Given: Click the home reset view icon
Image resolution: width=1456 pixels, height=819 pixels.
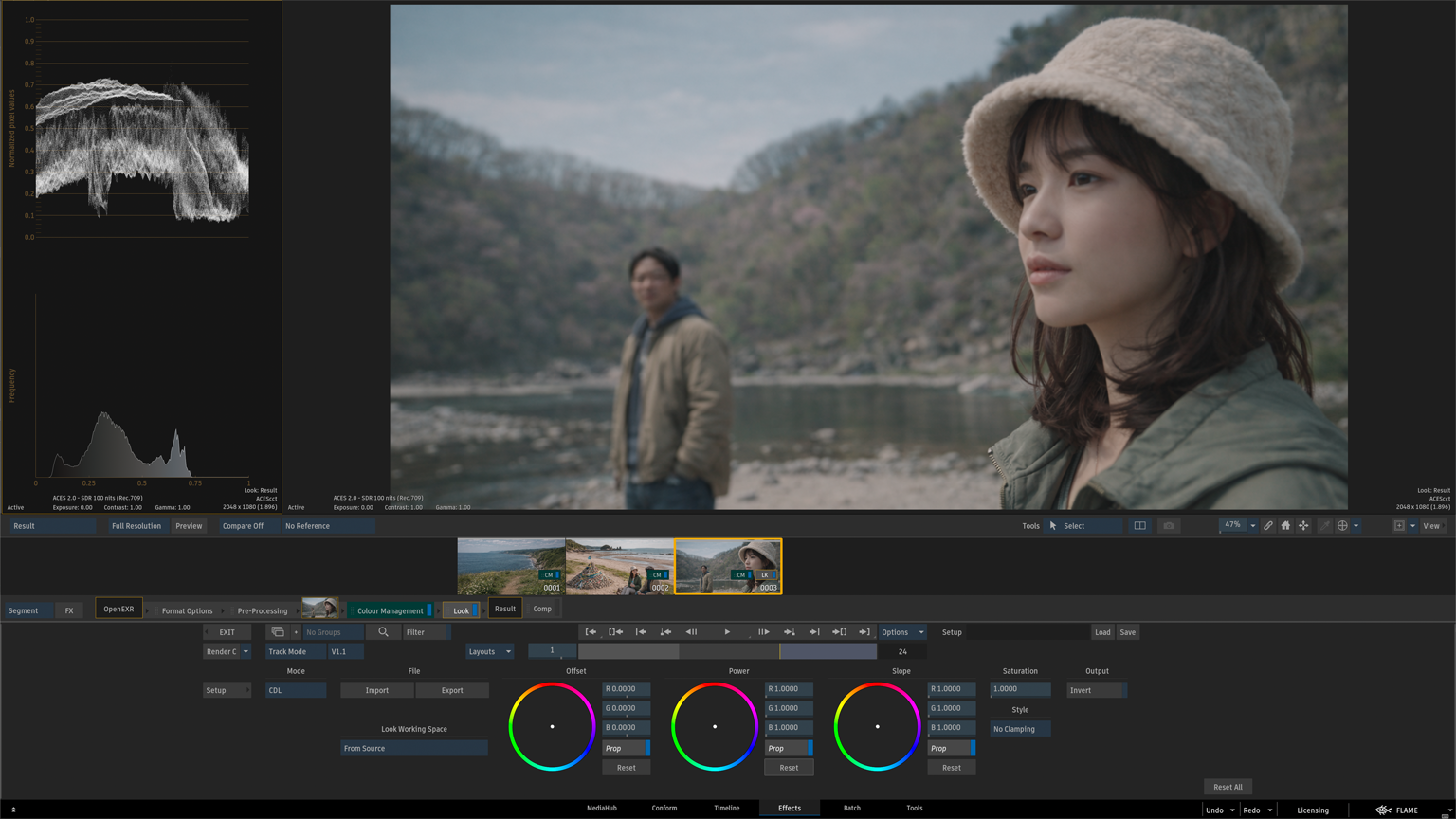Looking at the screenshot, I should pos(1285,526).
